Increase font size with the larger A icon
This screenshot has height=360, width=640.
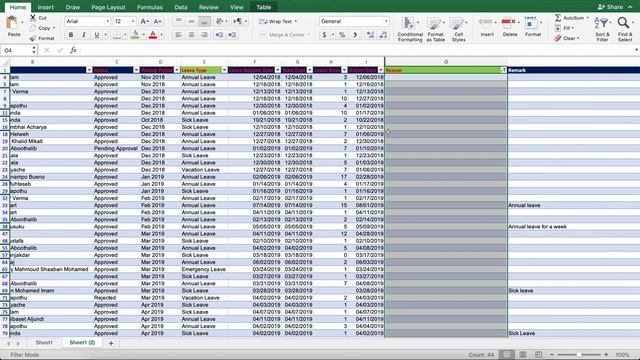pos(144,21)
